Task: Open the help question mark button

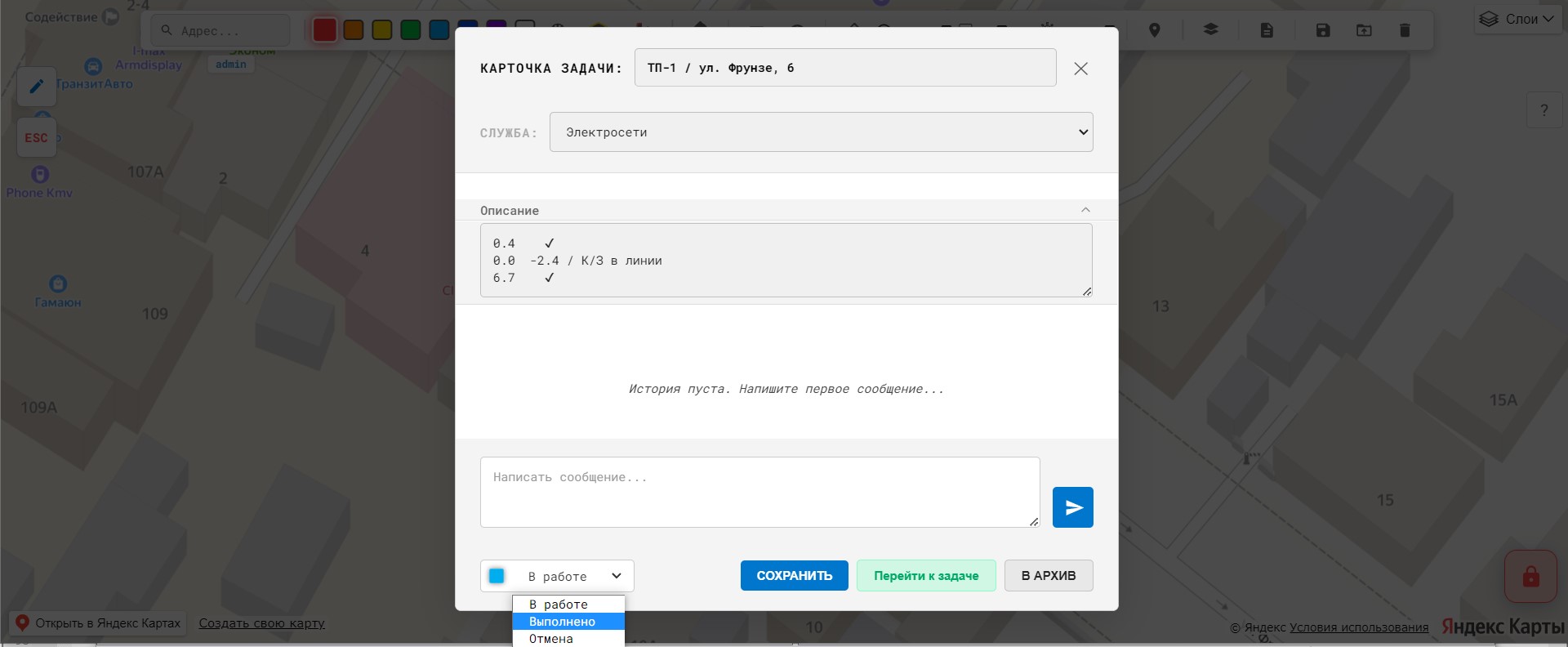Action: click(1543, 110)
